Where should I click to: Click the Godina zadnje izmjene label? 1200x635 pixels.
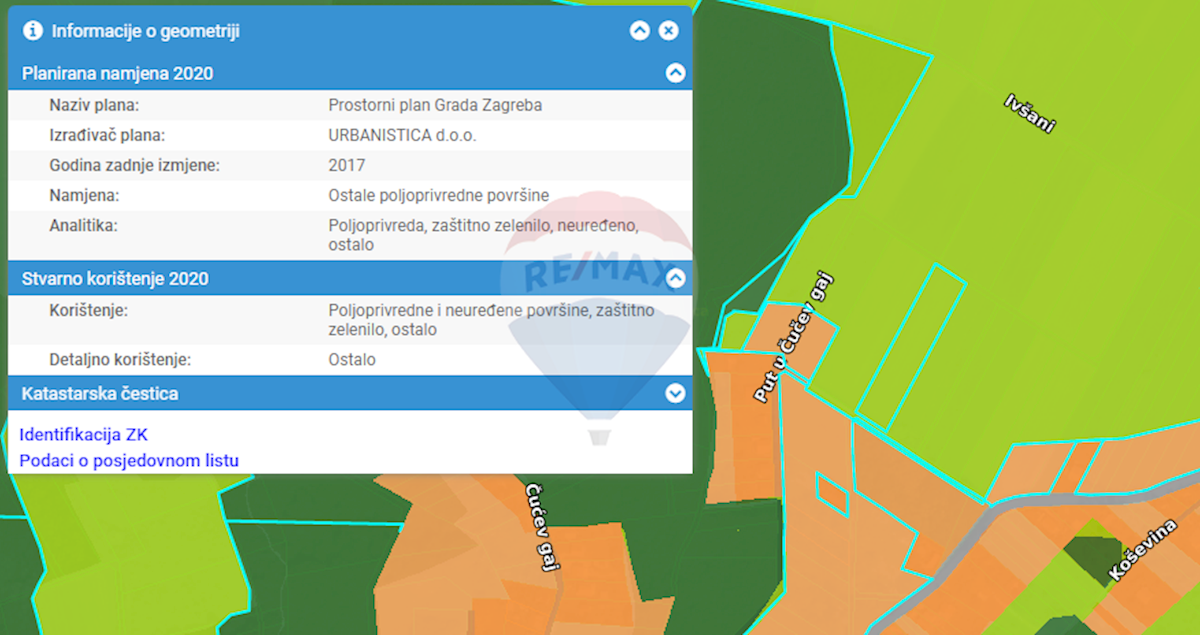click(134, 165)
